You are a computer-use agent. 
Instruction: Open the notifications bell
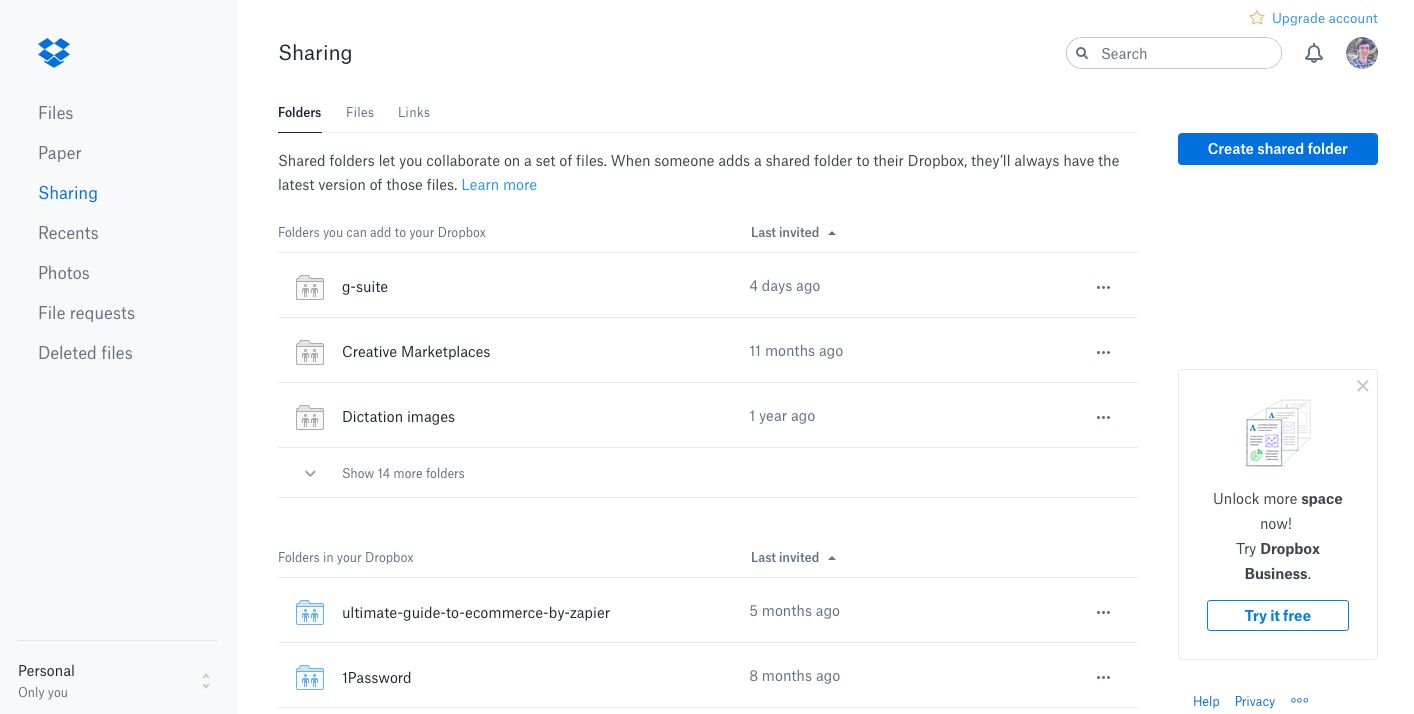tap(1314, 54)
